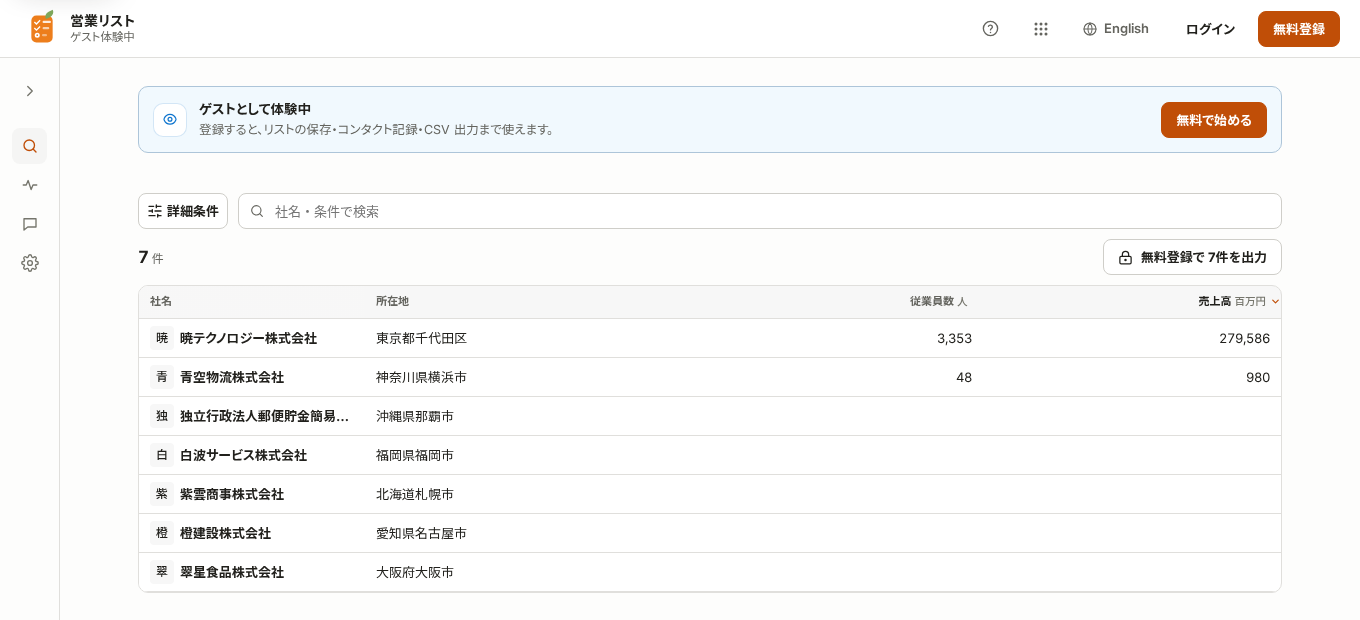Click 無料登録で 7件を出力 locked button
1360x620 pixels.
tap(1192, 257)
